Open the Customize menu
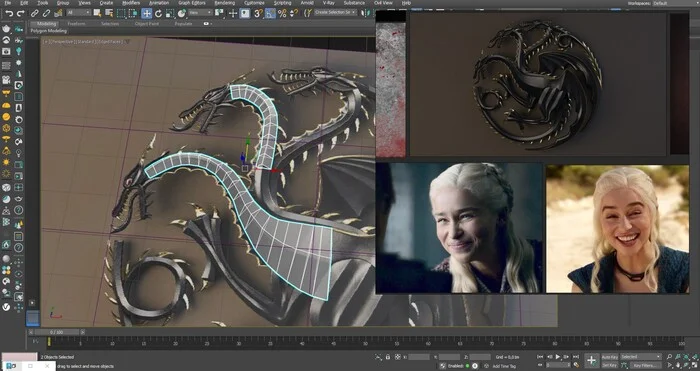700x371 pixels. point(254,3)
